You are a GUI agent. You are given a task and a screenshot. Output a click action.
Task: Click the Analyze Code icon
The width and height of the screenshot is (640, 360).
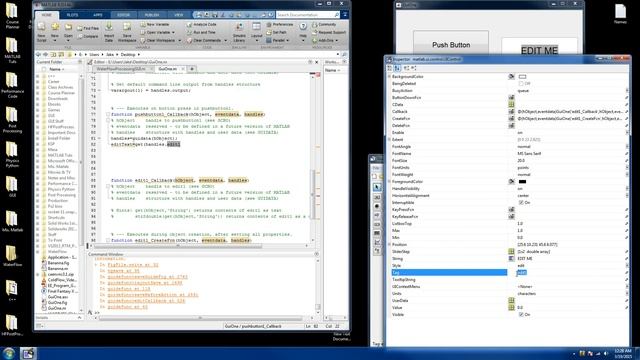point(189,24)
